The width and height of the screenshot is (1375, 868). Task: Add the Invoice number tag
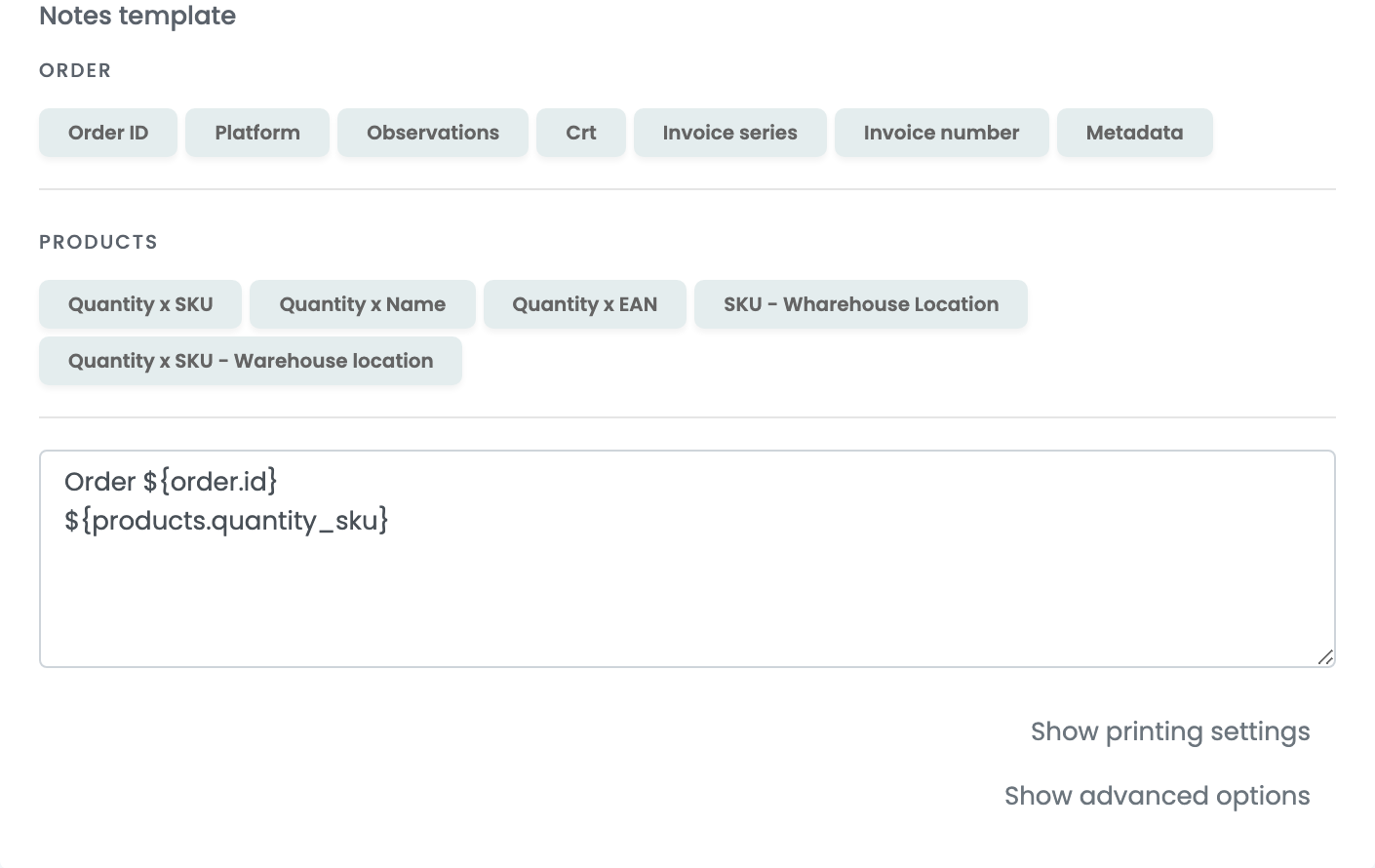click(x=942, y=133)
